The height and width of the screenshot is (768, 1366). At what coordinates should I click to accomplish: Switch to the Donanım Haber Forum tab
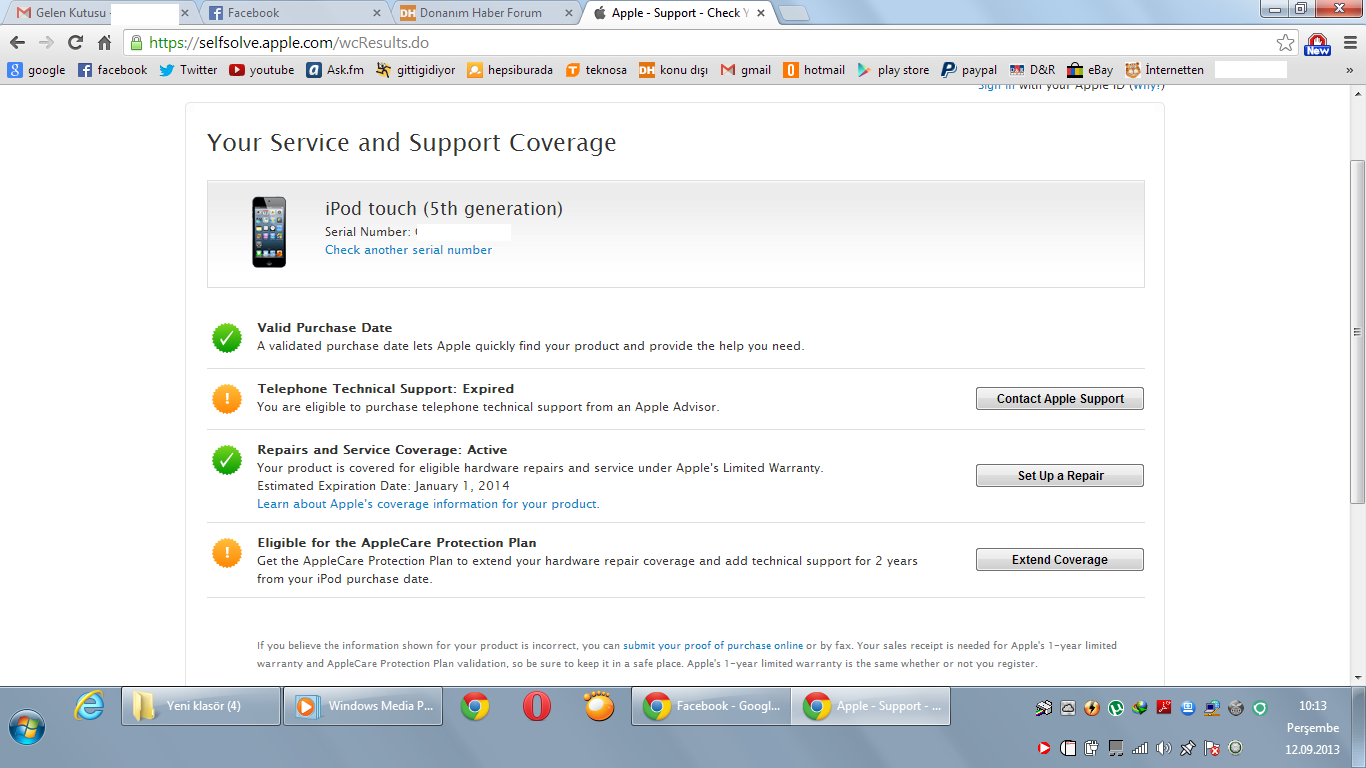click(x=482, y=13)
